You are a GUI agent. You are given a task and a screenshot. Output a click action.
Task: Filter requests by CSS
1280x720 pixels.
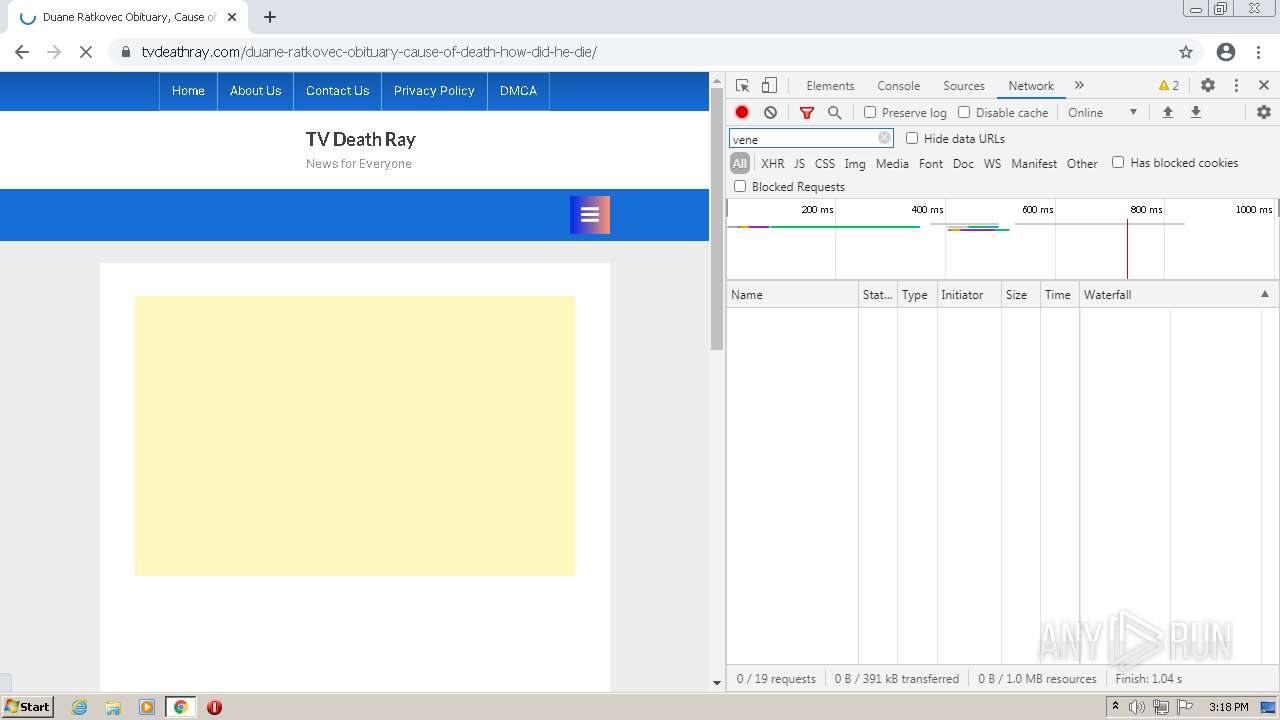click(824, 163)
